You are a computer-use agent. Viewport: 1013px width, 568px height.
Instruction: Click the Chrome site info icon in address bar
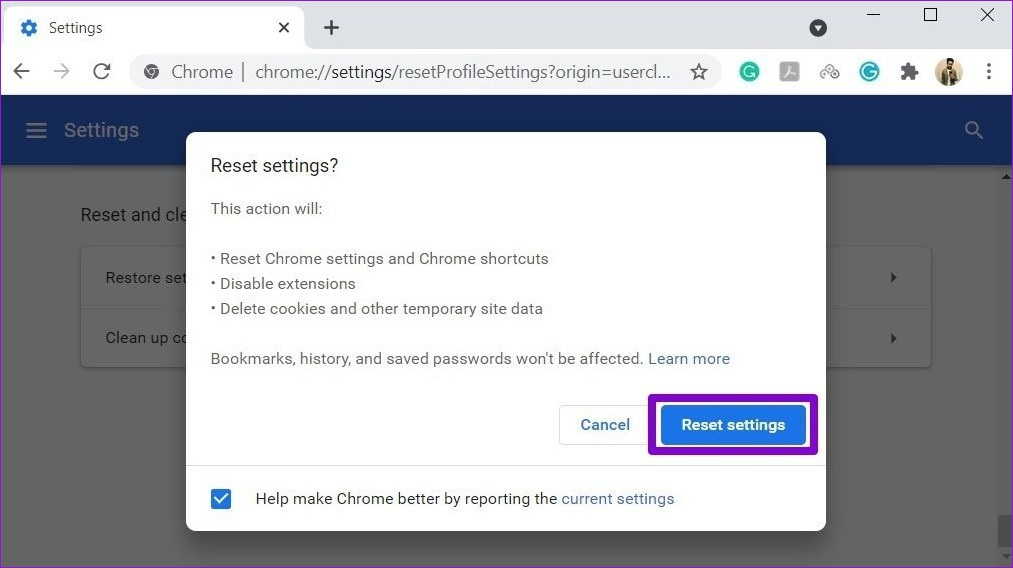[152, 72]
